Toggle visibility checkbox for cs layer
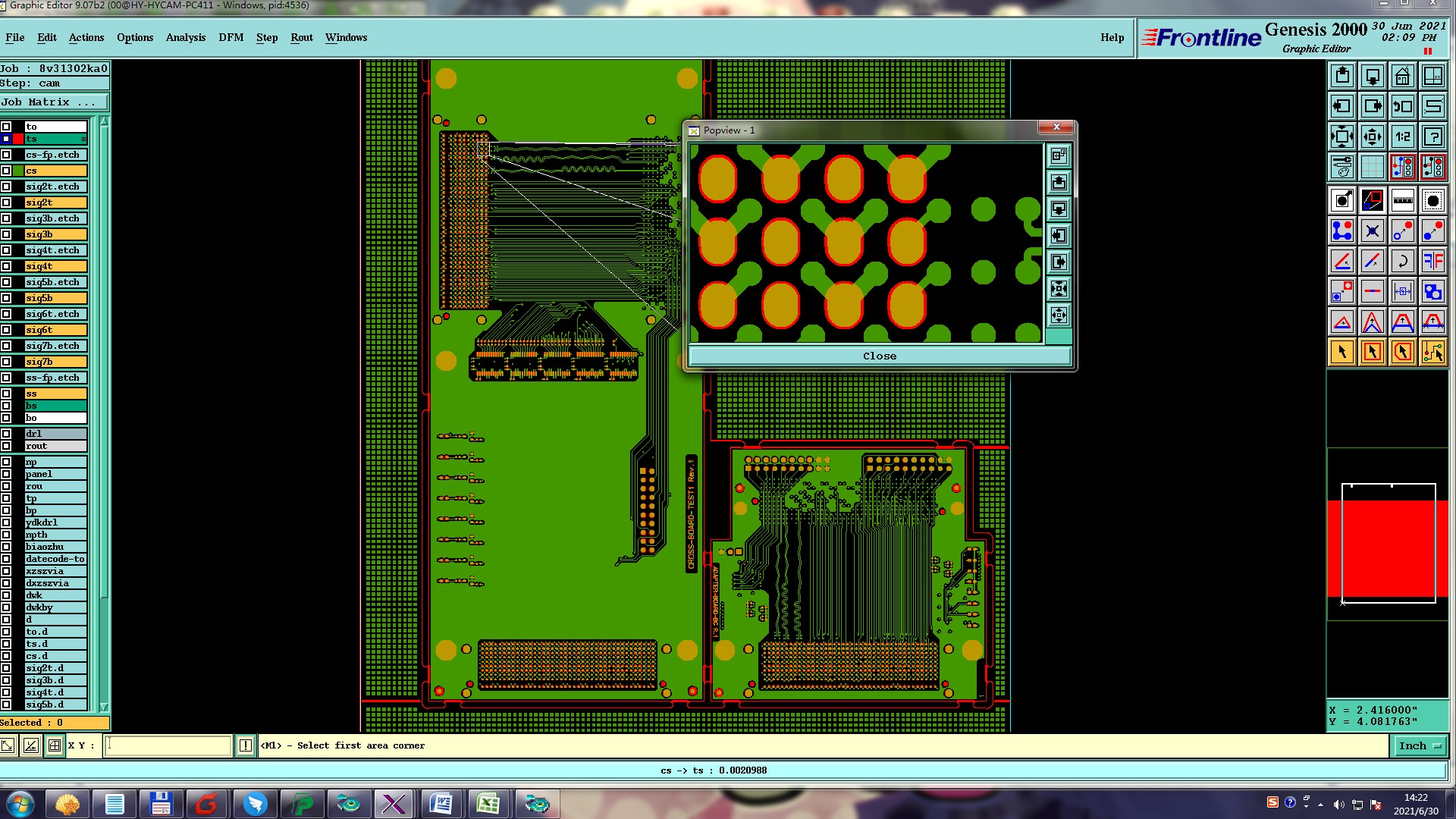Image resolution: width=1456 pixels, height=819 pixels. (6, 171)
